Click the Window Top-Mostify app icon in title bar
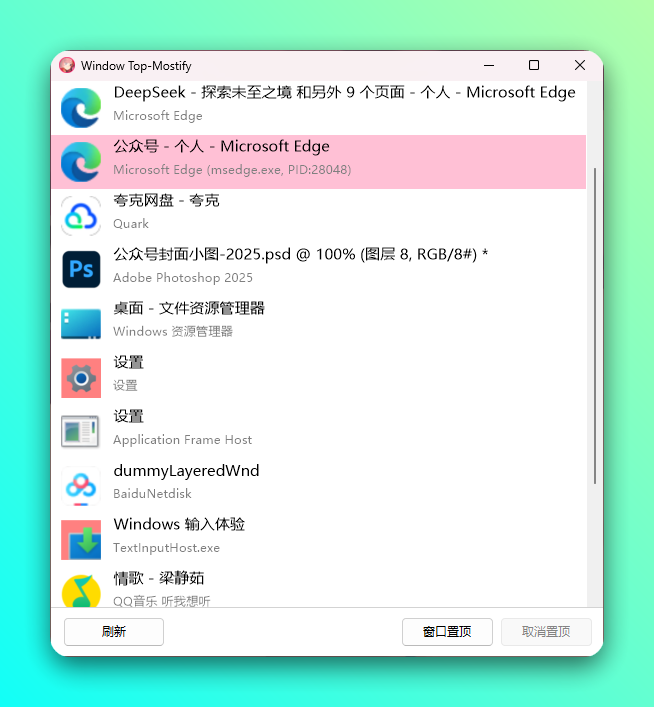The image size is (654, 707). pos(67,65)
